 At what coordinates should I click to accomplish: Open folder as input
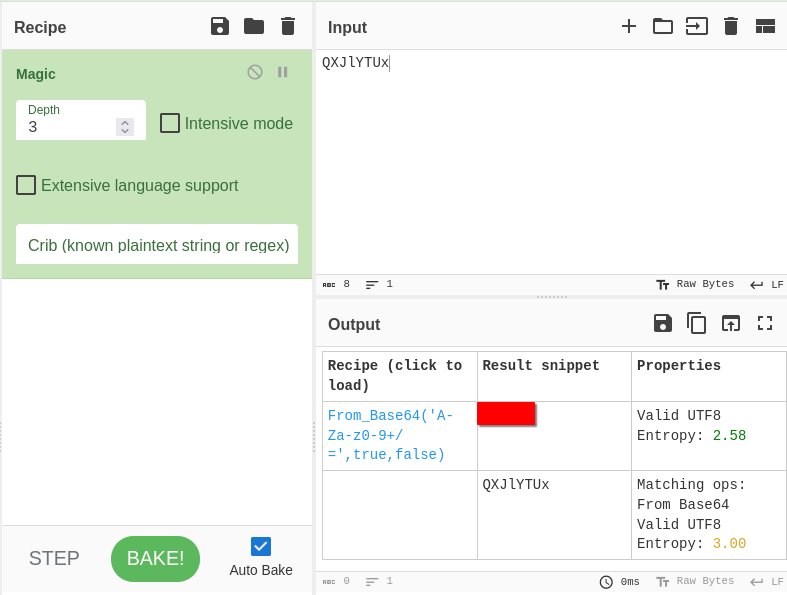(663, 27)
